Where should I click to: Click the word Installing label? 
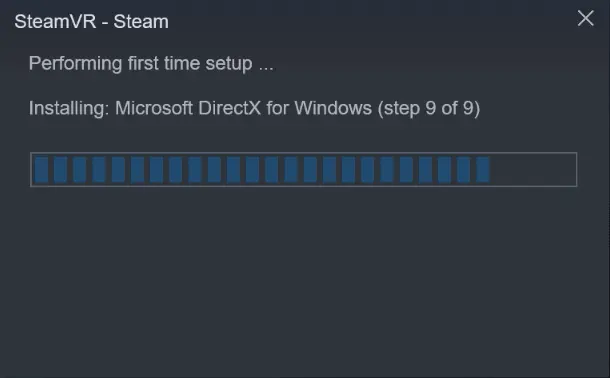[x=69, y=108]
